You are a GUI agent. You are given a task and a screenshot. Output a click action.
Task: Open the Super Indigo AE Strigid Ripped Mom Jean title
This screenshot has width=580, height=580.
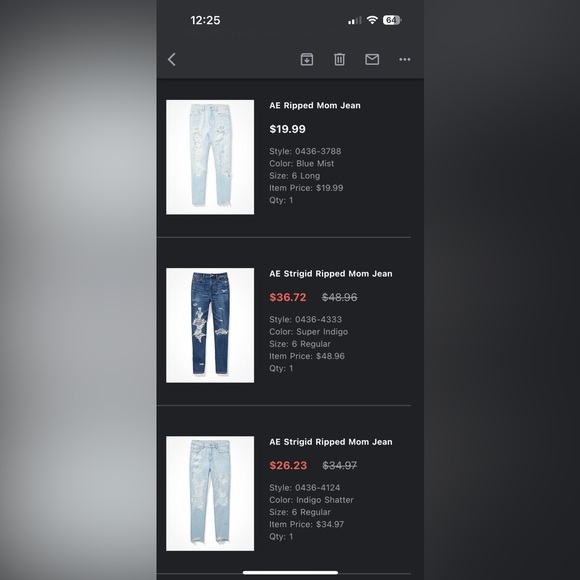tap(331, 274)
